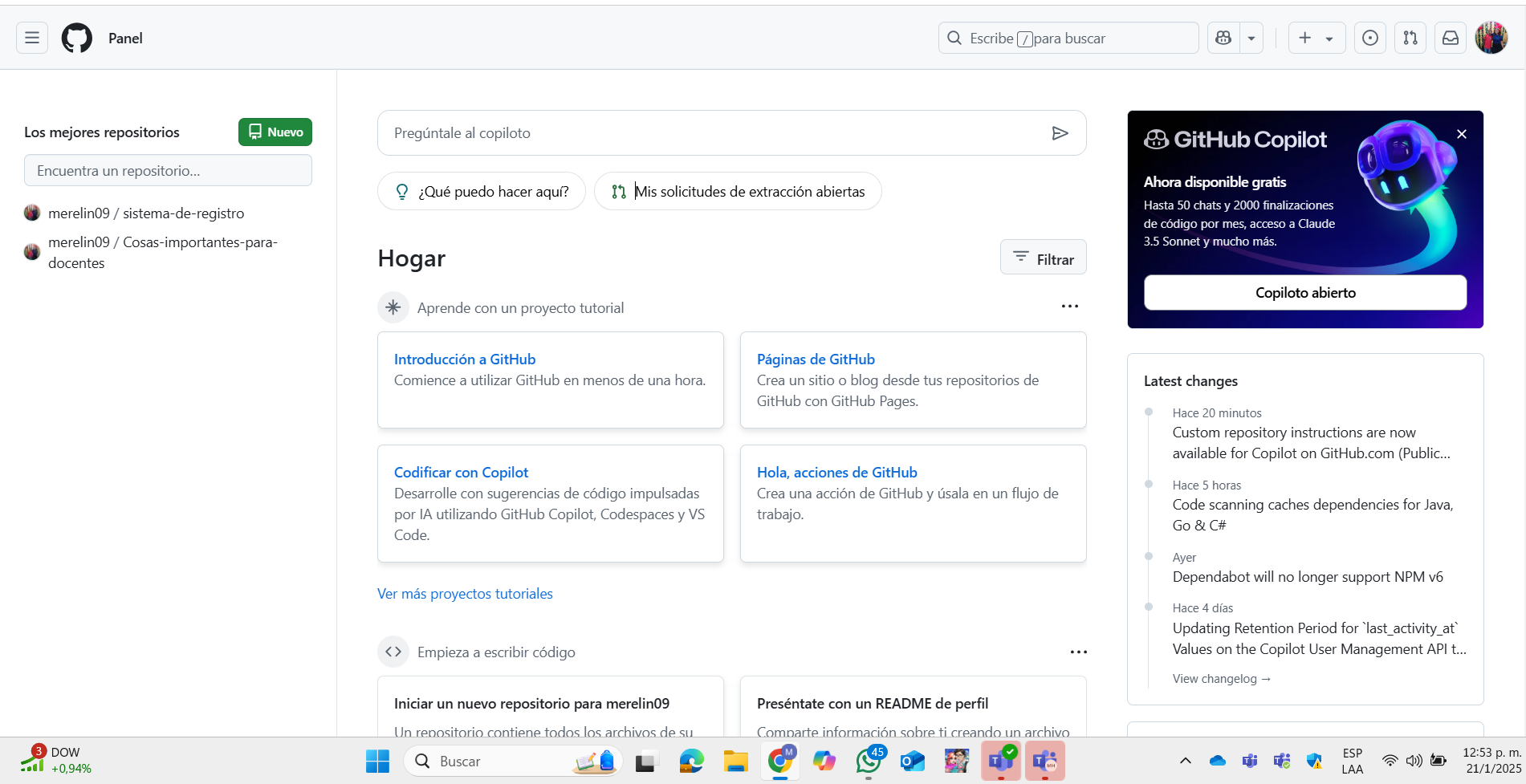This screenshot has height=784, width=1526.
Task: Open the Pull requests icon in header
Action: pyautogui.click(x=1410, y=38)
